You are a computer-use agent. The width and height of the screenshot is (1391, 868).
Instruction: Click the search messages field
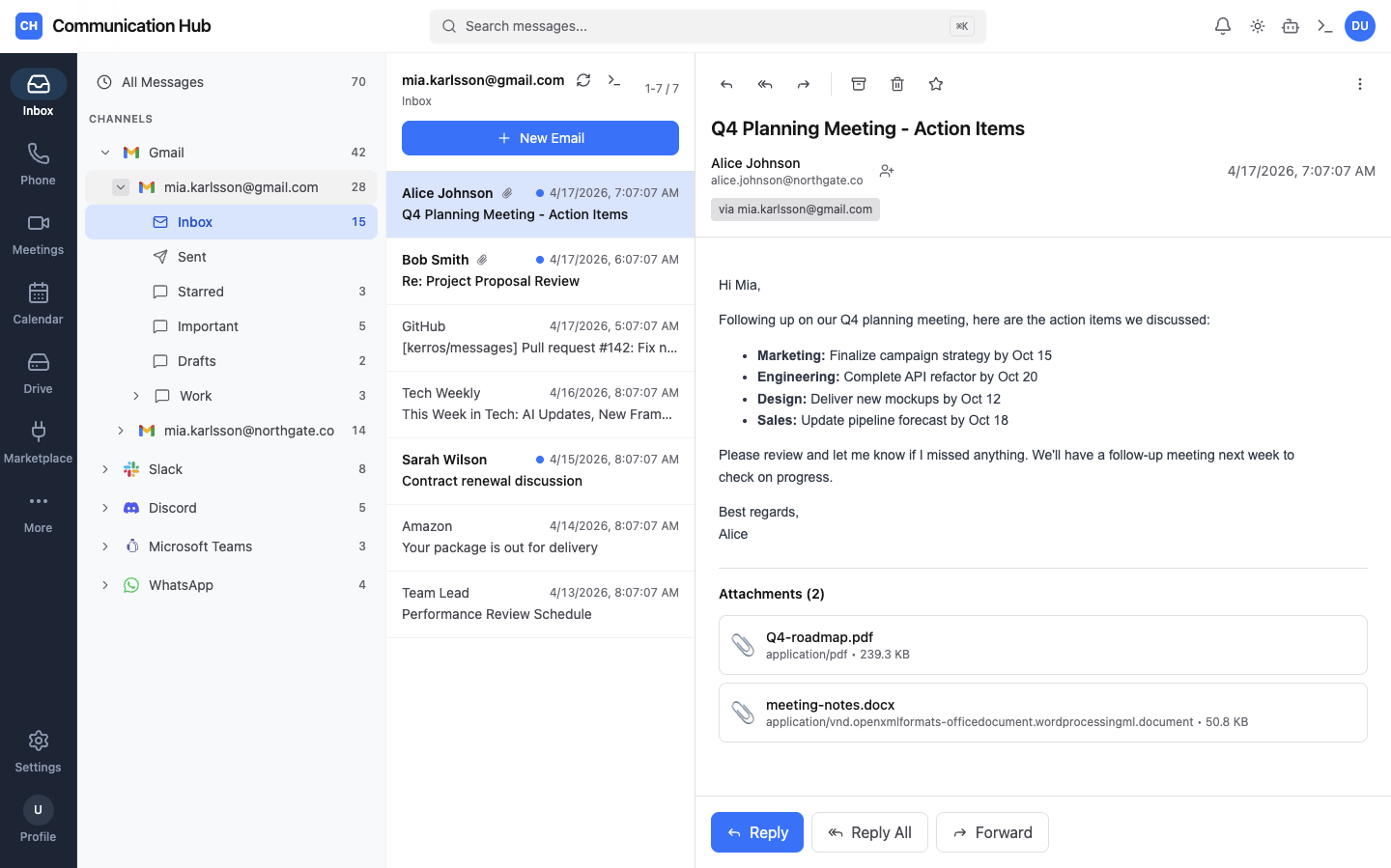(x=707, y=26)
